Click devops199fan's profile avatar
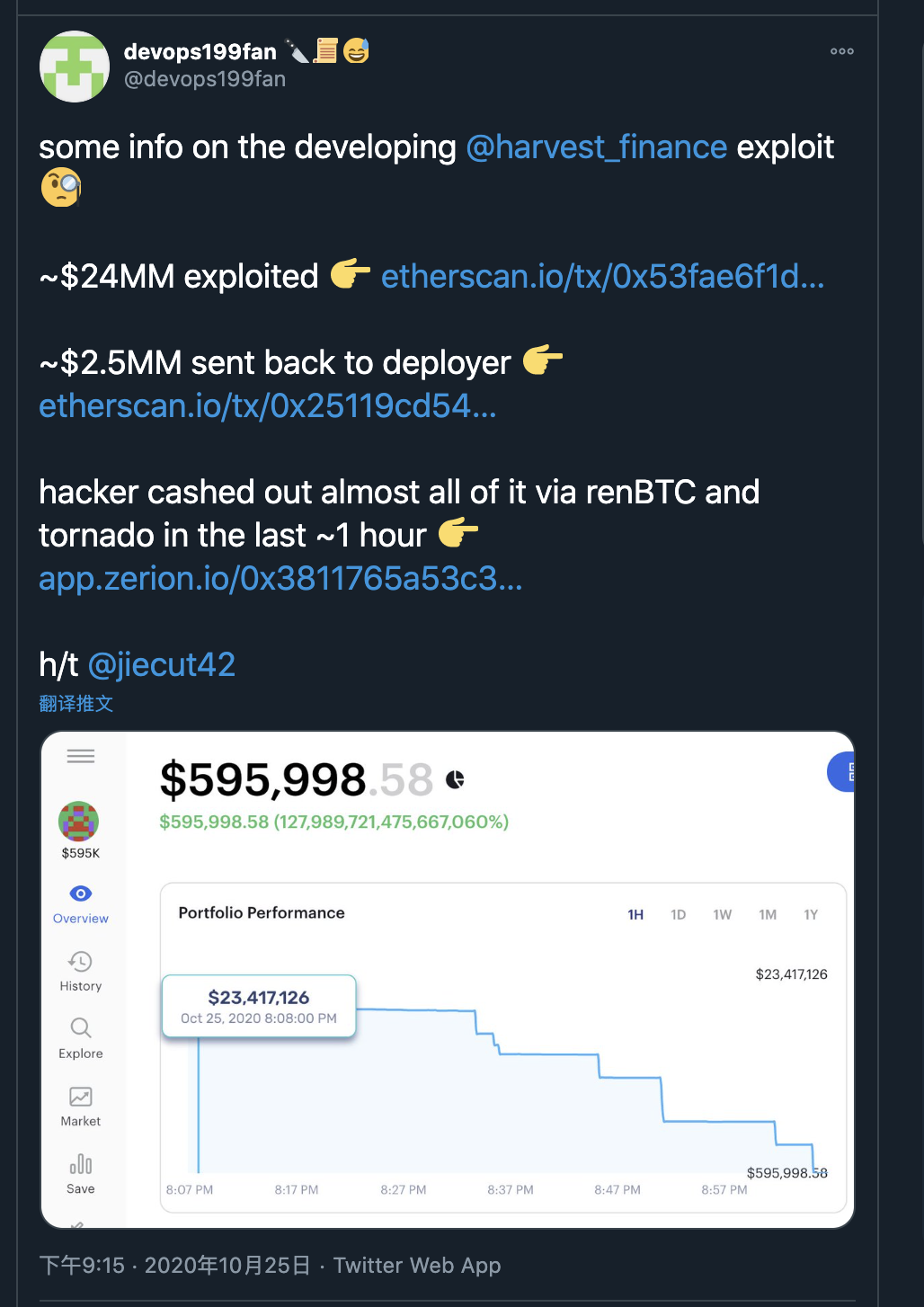Screen dimensions: 924x1307 point(75,67)
